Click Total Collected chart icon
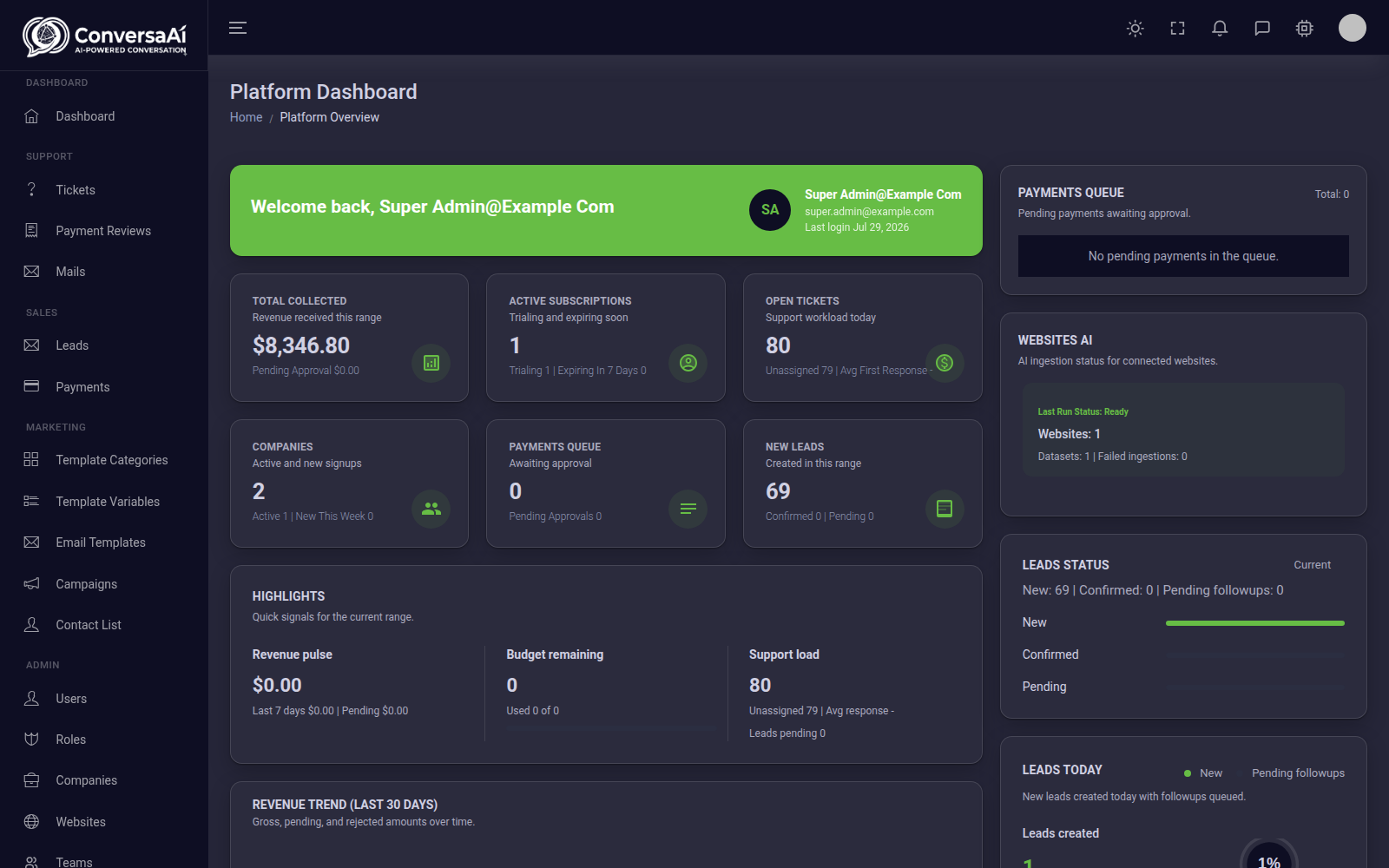This screenshot has height=868, width=1389. tap(431, 363)
